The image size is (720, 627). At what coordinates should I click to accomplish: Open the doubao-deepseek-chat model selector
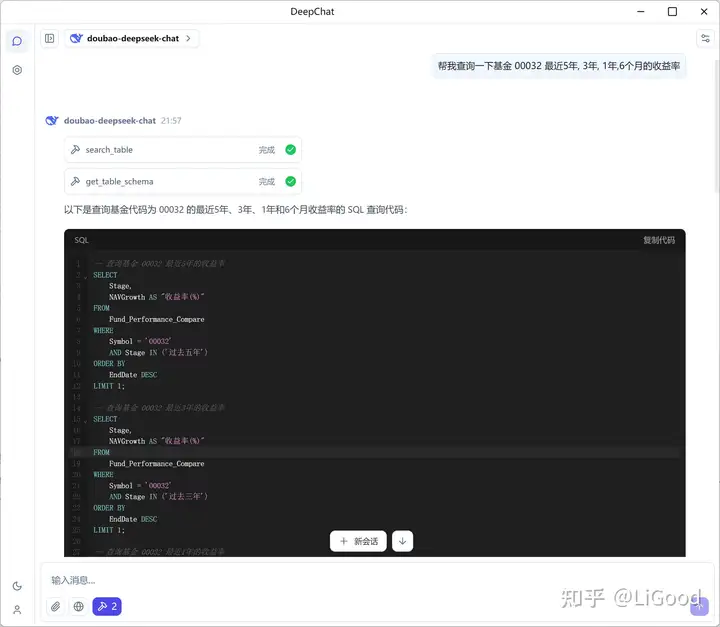(x=131, y=39)
